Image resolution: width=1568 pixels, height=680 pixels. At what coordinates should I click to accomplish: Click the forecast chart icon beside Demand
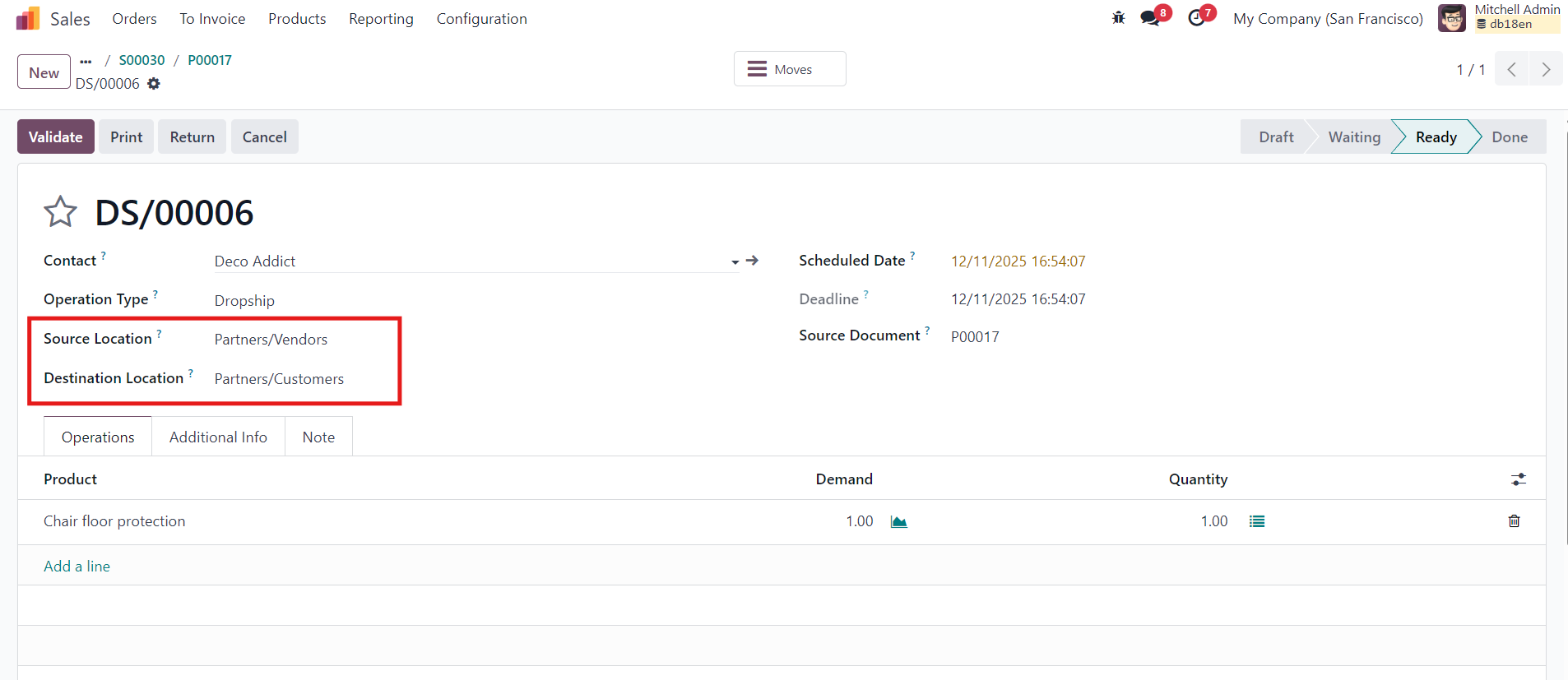(898, 522)
